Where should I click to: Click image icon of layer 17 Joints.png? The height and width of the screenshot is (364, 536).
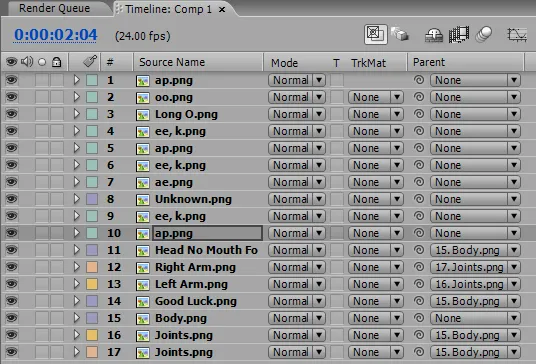[x=143, y=353]
